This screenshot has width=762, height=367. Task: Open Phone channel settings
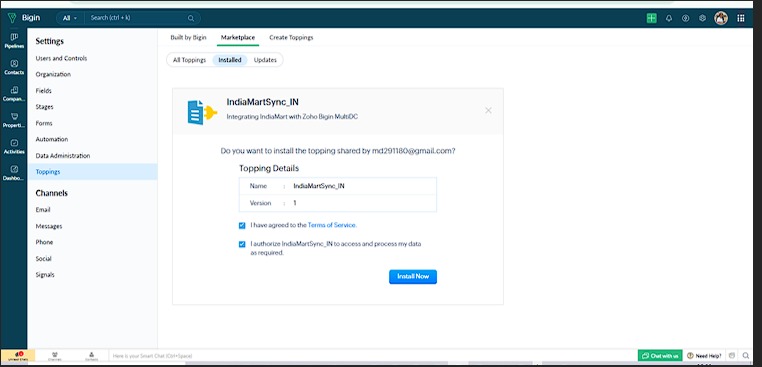click(x=44, y=243)
